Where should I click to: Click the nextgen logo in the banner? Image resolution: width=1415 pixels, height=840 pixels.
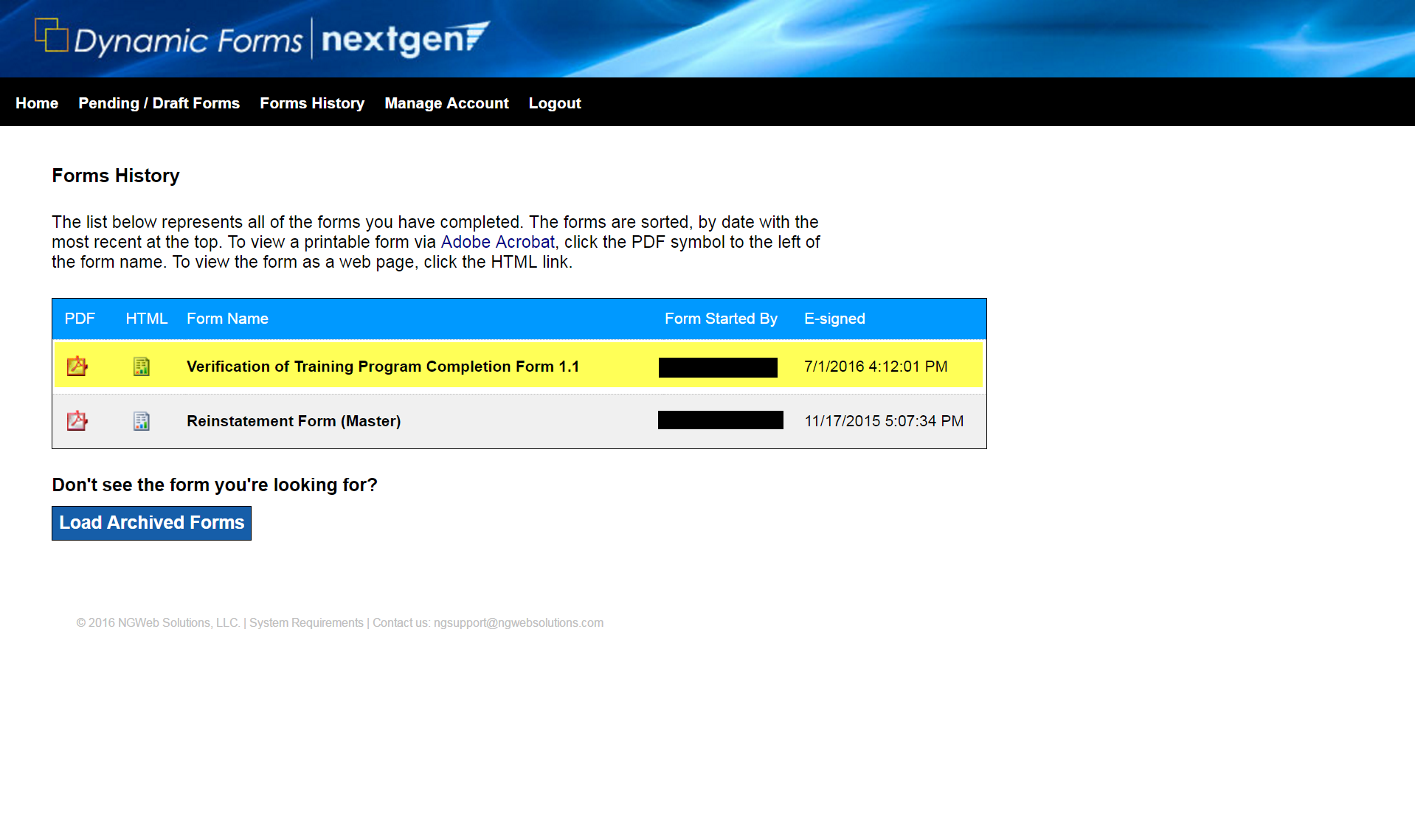(404, 38)
